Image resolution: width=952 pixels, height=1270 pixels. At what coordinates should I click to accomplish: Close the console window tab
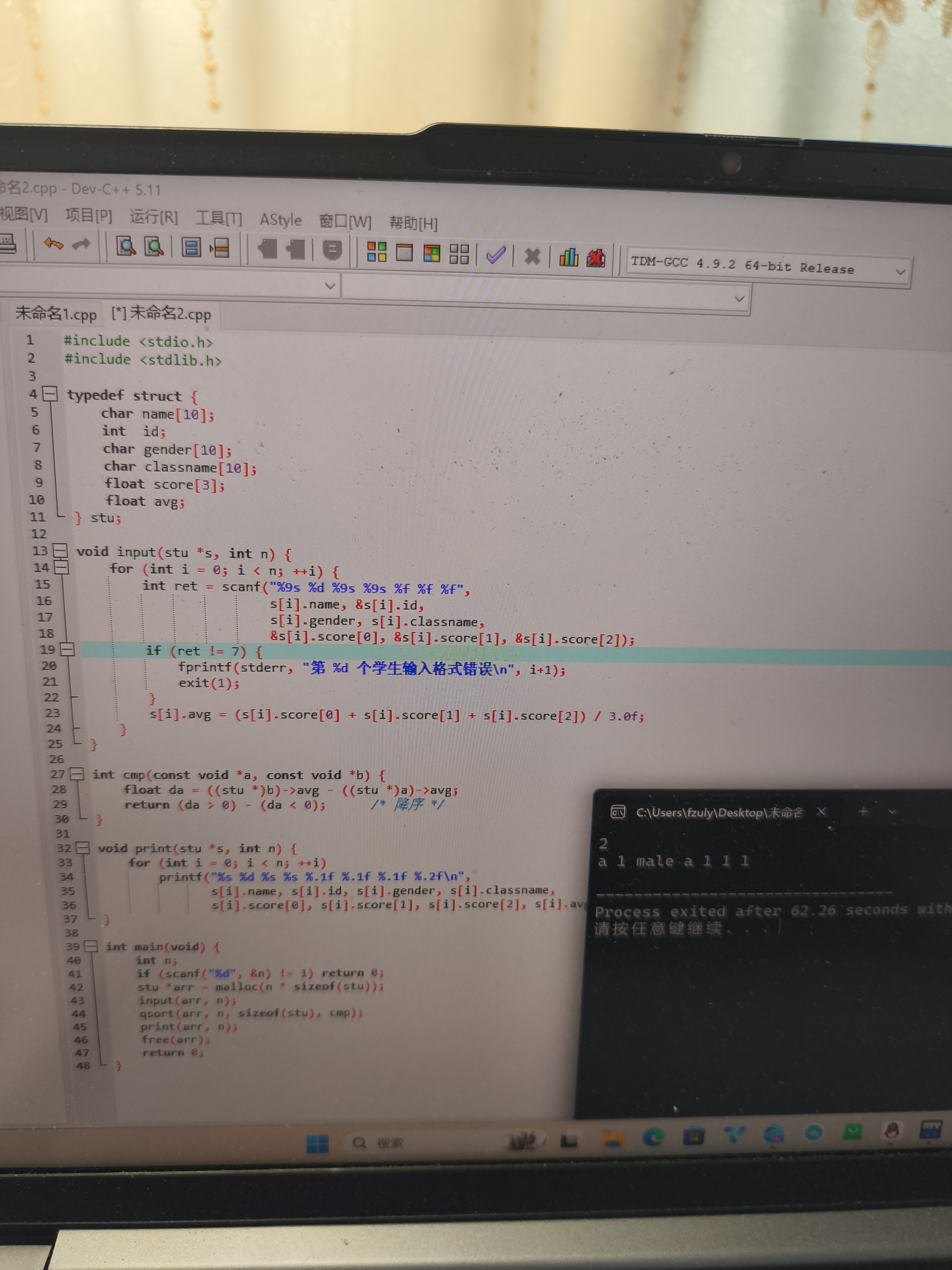click(x=821, y=811)
